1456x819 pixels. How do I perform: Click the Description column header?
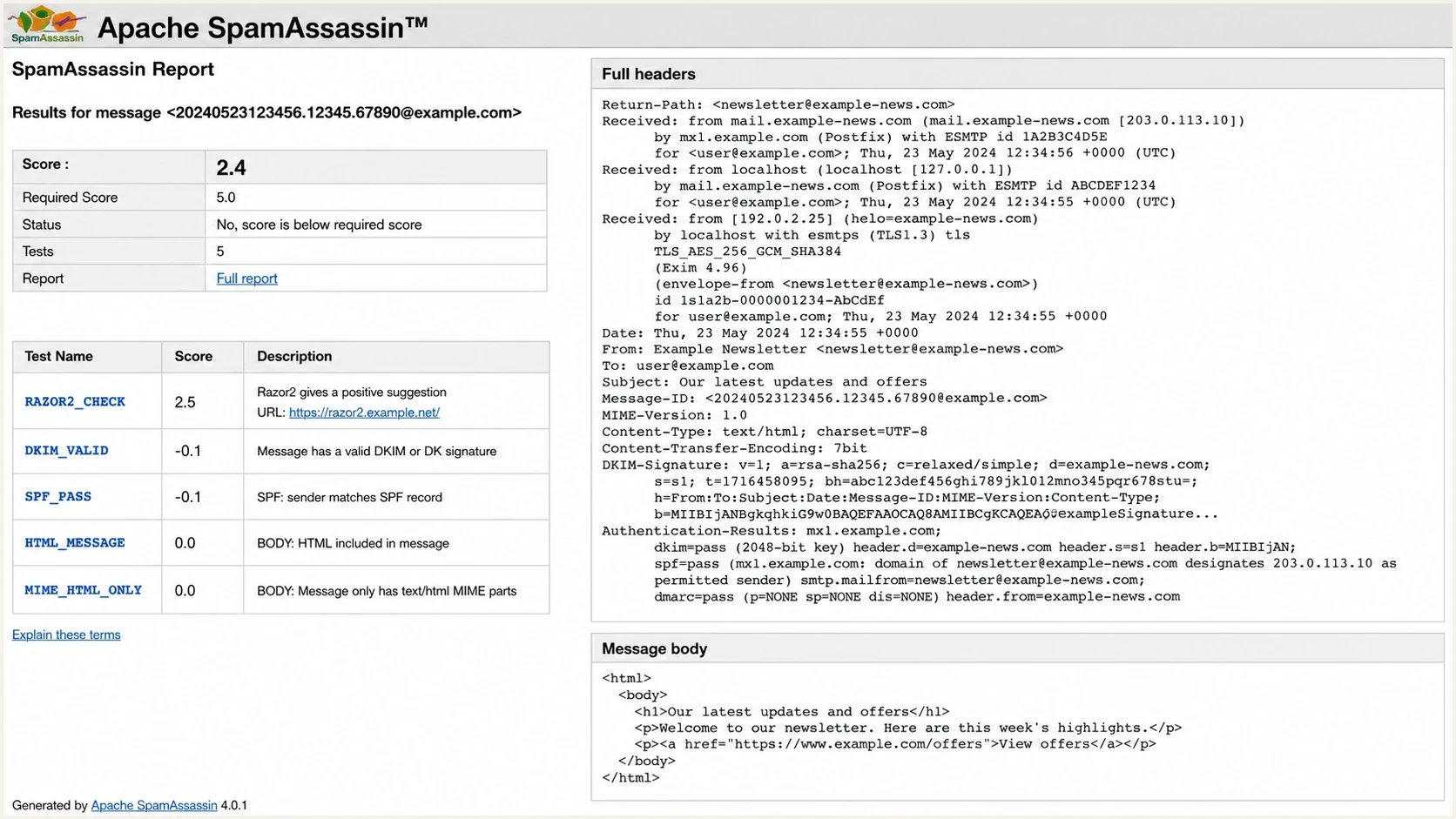tap(396, 357)
